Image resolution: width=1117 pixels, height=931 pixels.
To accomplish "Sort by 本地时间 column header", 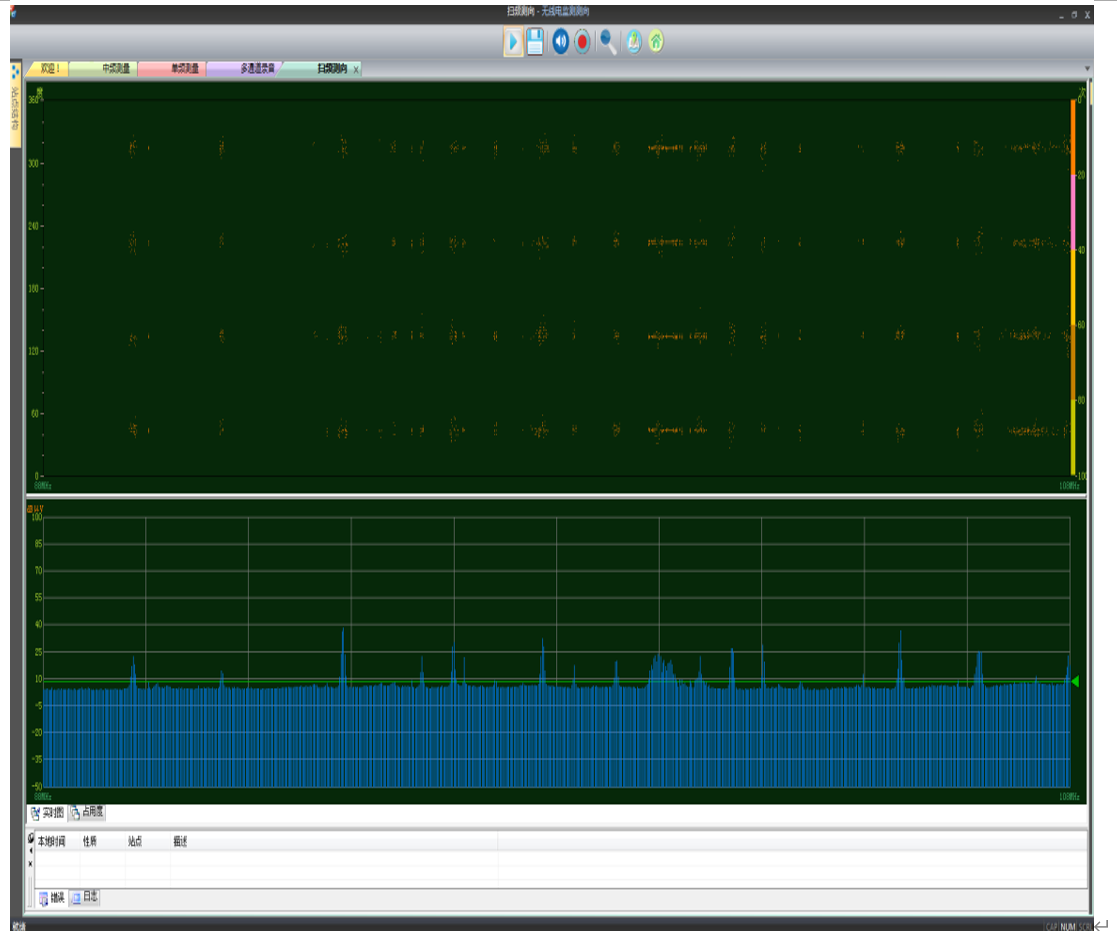I will (x=52, y=842).
